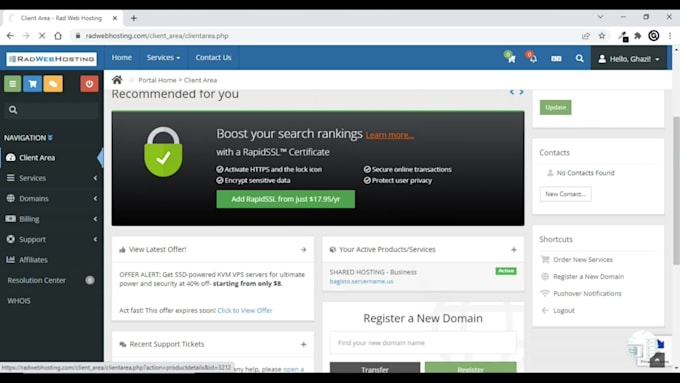Click the browser address bar URL
The image size is (680, 383).
point(157,36)
